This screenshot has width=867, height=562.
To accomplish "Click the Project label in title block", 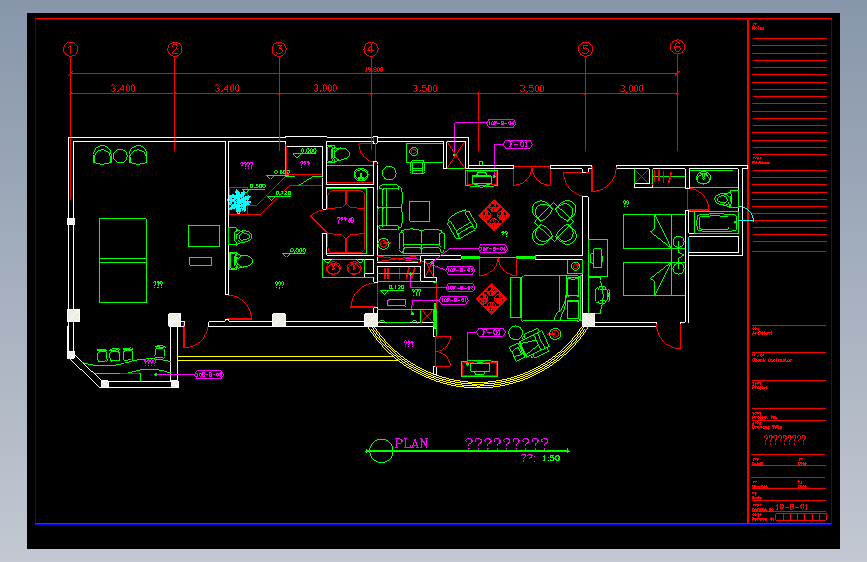I will pos(760,387).
